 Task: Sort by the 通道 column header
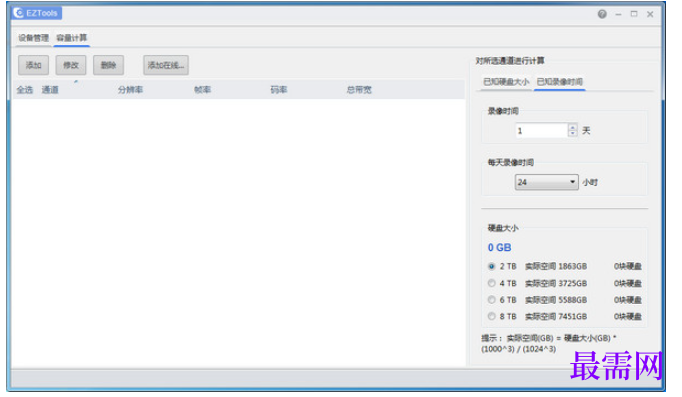click(50, 90)
